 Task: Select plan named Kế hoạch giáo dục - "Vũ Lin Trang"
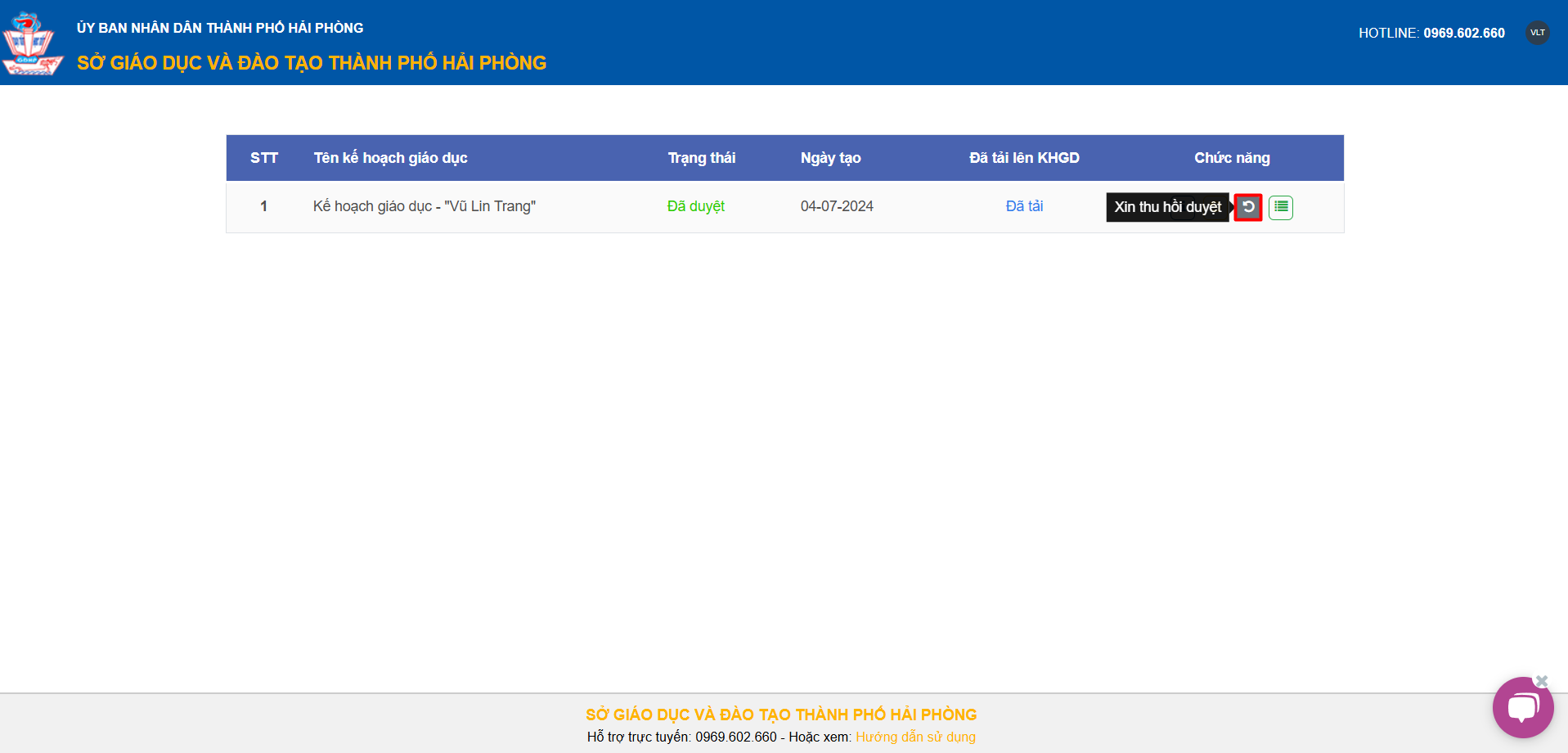424,206
